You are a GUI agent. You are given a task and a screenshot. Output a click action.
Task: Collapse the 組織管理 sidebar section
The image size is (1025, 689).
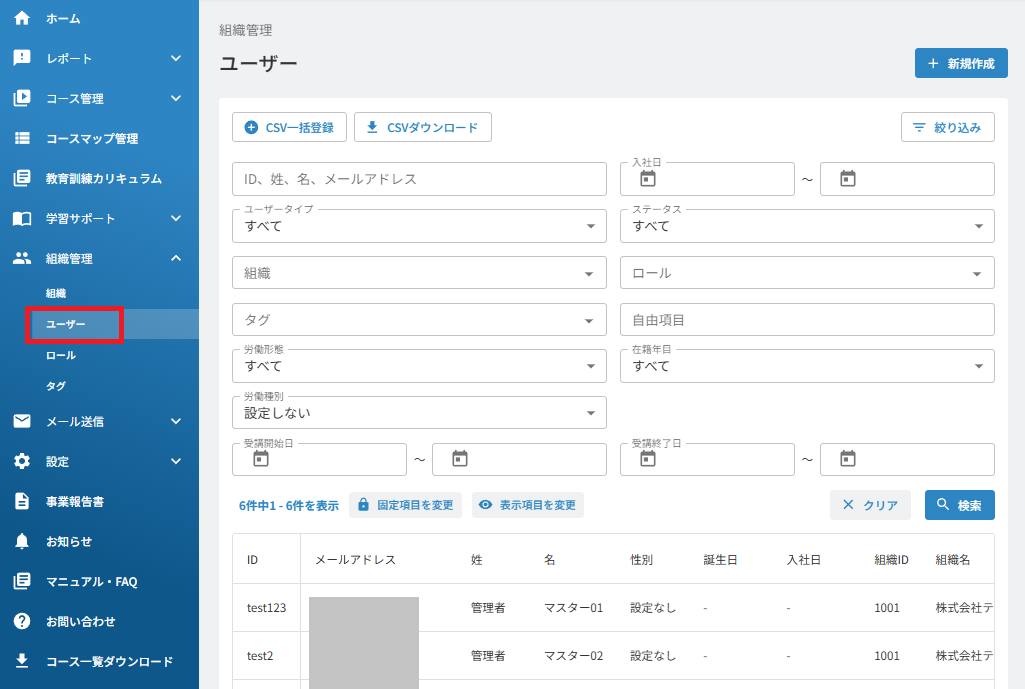point(176,258)
